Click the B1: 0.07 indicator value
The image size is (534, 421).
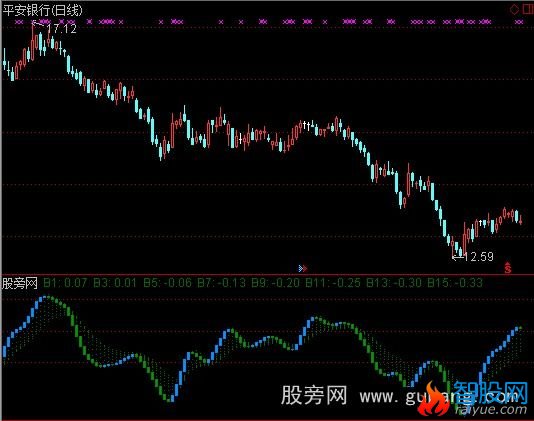[65, 283]
